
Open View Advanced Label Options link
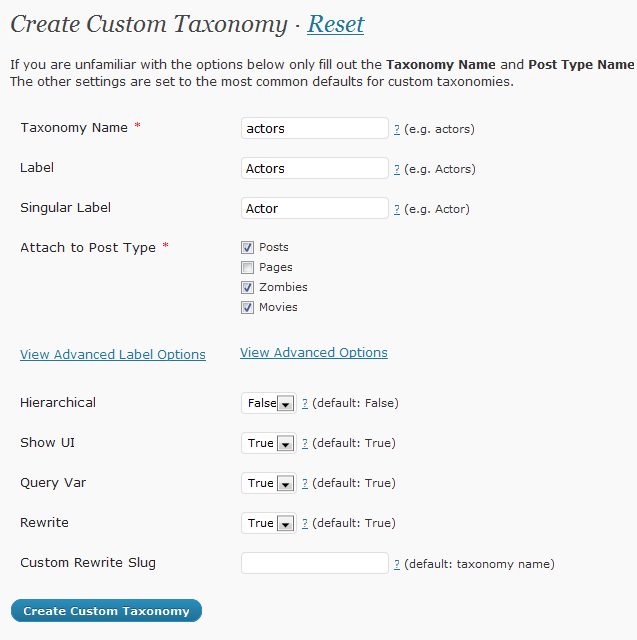113,354
